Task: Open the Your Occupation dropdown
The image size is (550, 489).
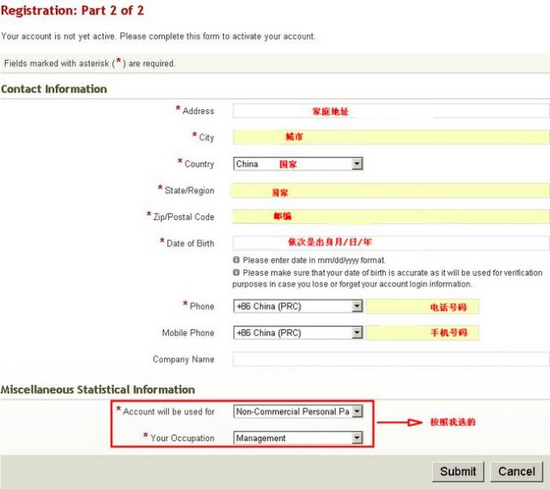Action: 298,438
